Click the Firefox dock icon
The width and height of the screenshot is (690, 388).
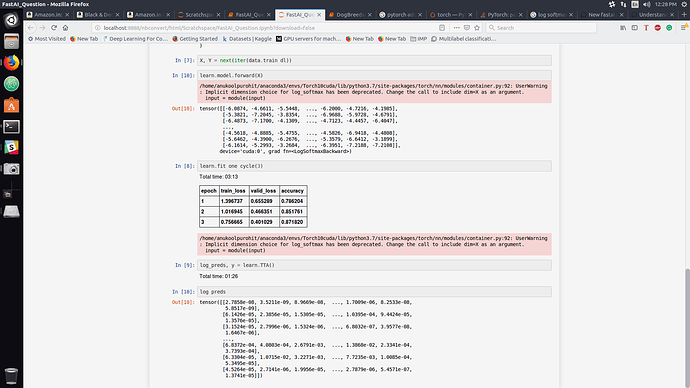tap(11, 62)
